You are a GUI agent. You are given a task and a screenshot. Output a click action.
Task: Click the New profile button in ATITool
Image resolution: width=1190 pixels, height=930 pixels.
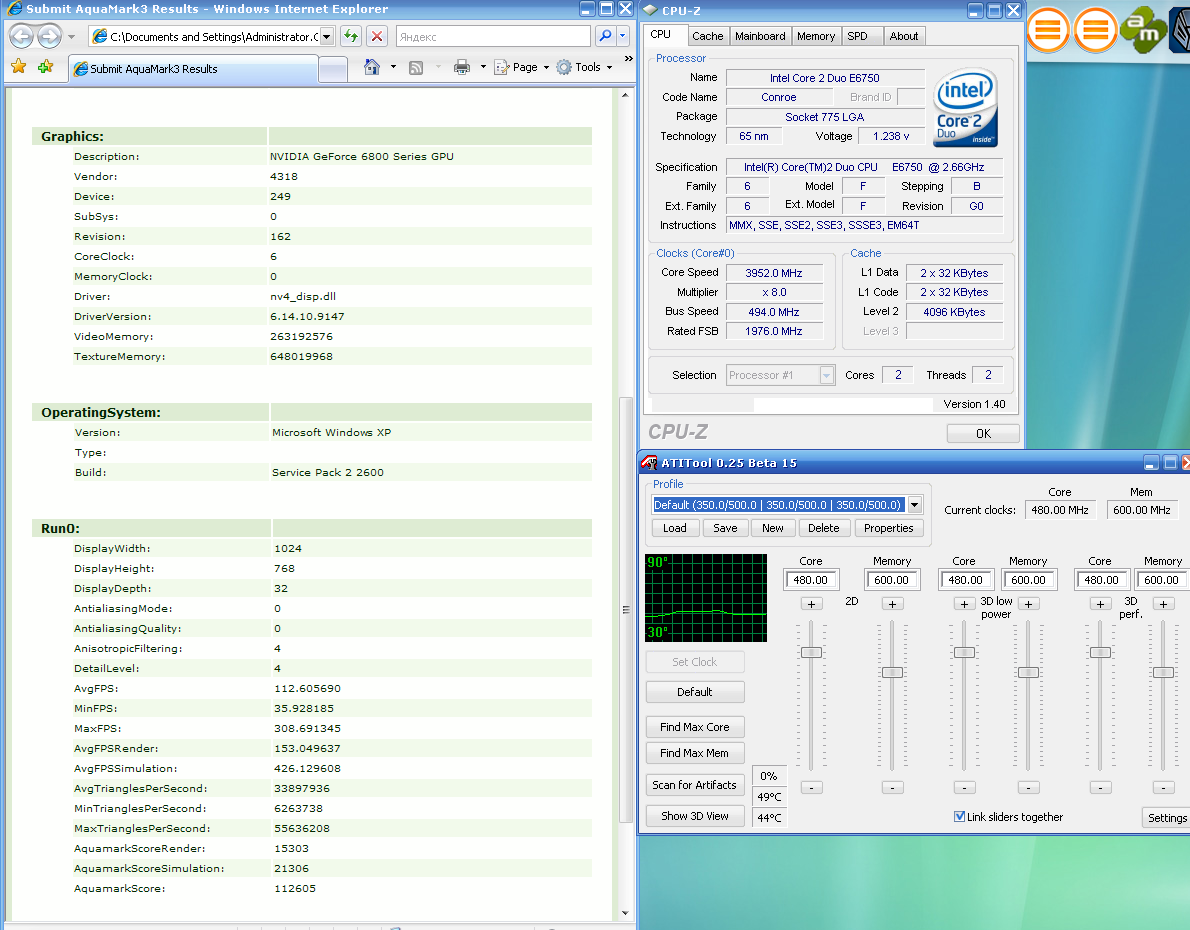point(773,528)
